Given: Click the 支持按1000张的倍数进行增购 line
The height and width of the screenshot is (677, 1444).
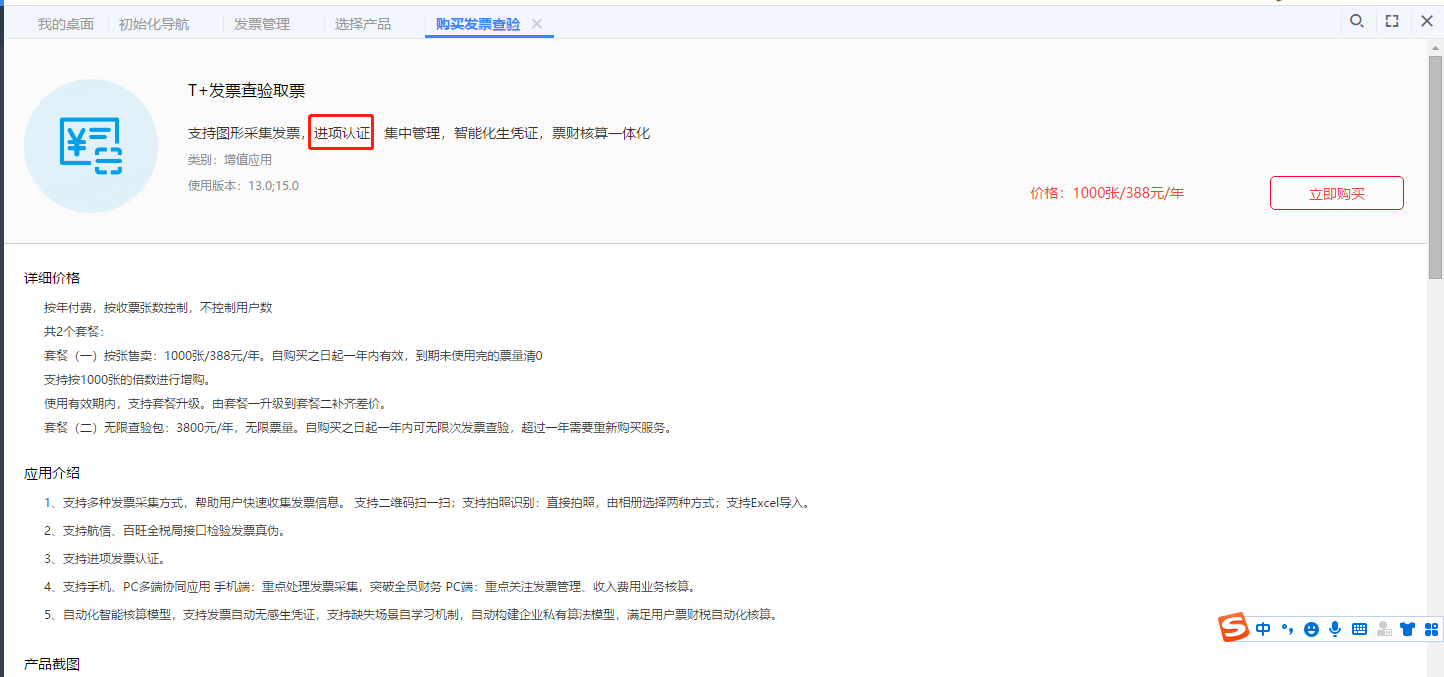Looking at the screenshot, I should (127, 379).
